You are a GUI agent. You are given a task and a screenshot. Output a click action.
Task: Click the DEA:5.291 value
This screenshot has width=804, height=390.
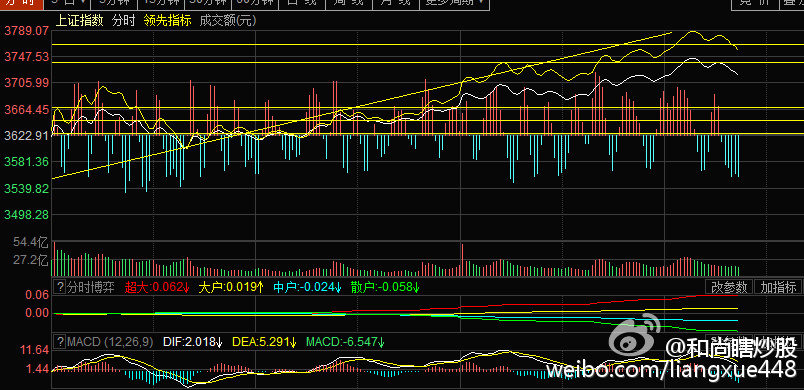pyautogui.click(x=265, y=341)
